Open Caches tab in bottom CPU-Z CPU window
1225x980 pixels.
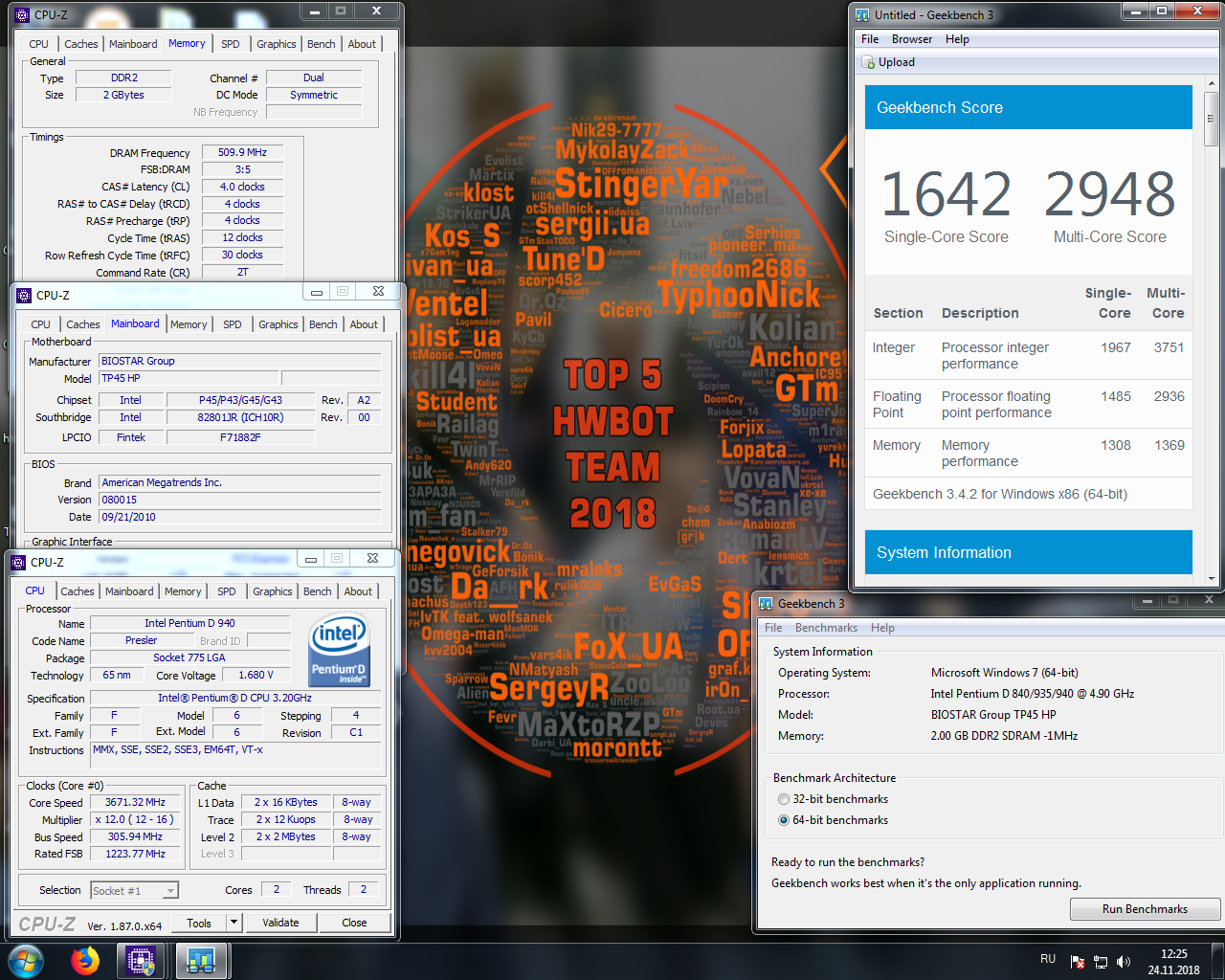[78, 591]
